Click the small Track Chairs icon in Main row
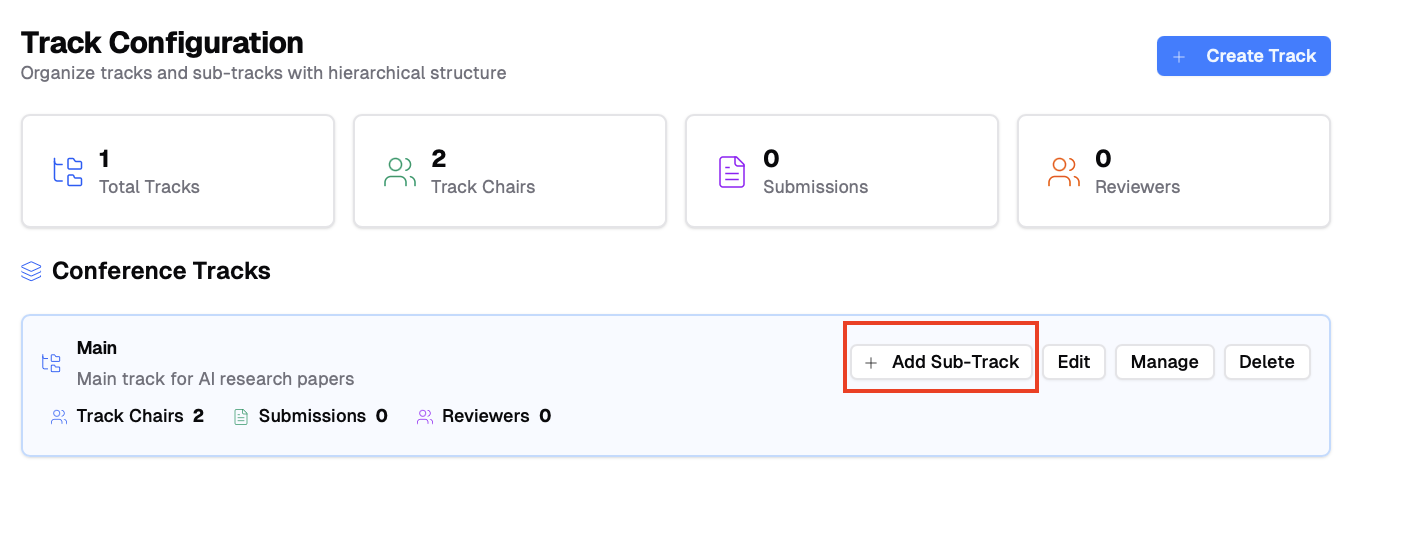Viewport: 1406px width, 534px height. [x=59, y=416]
